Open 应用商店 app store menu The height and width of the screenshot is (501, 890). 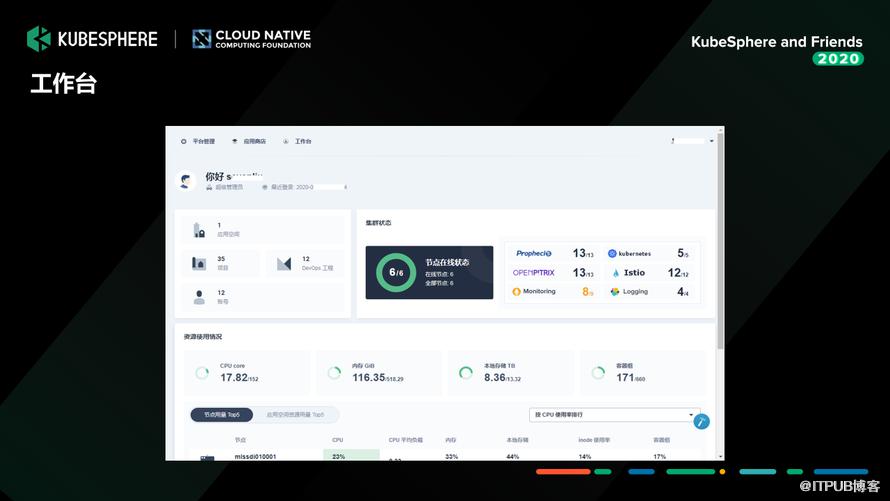[254, 141]
